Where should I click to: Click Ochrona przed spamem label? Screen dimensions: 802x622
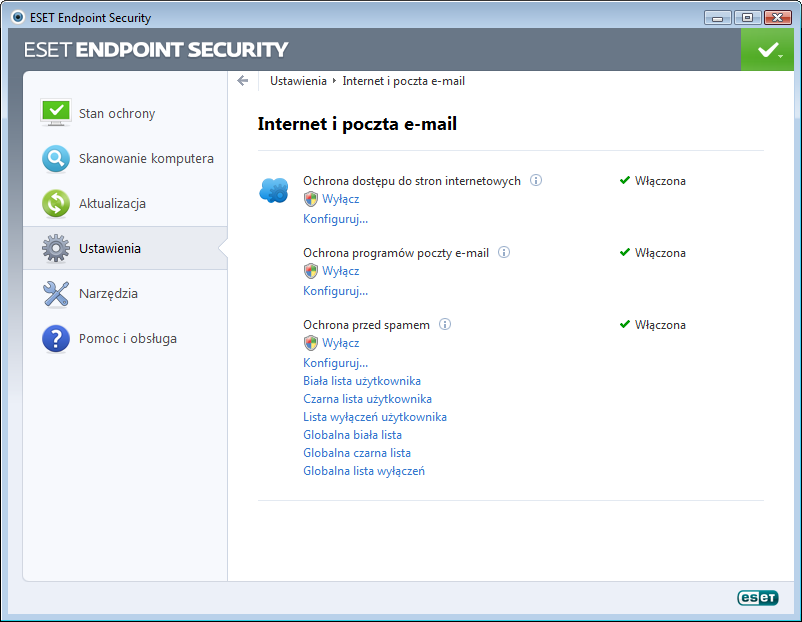[366, 325]
